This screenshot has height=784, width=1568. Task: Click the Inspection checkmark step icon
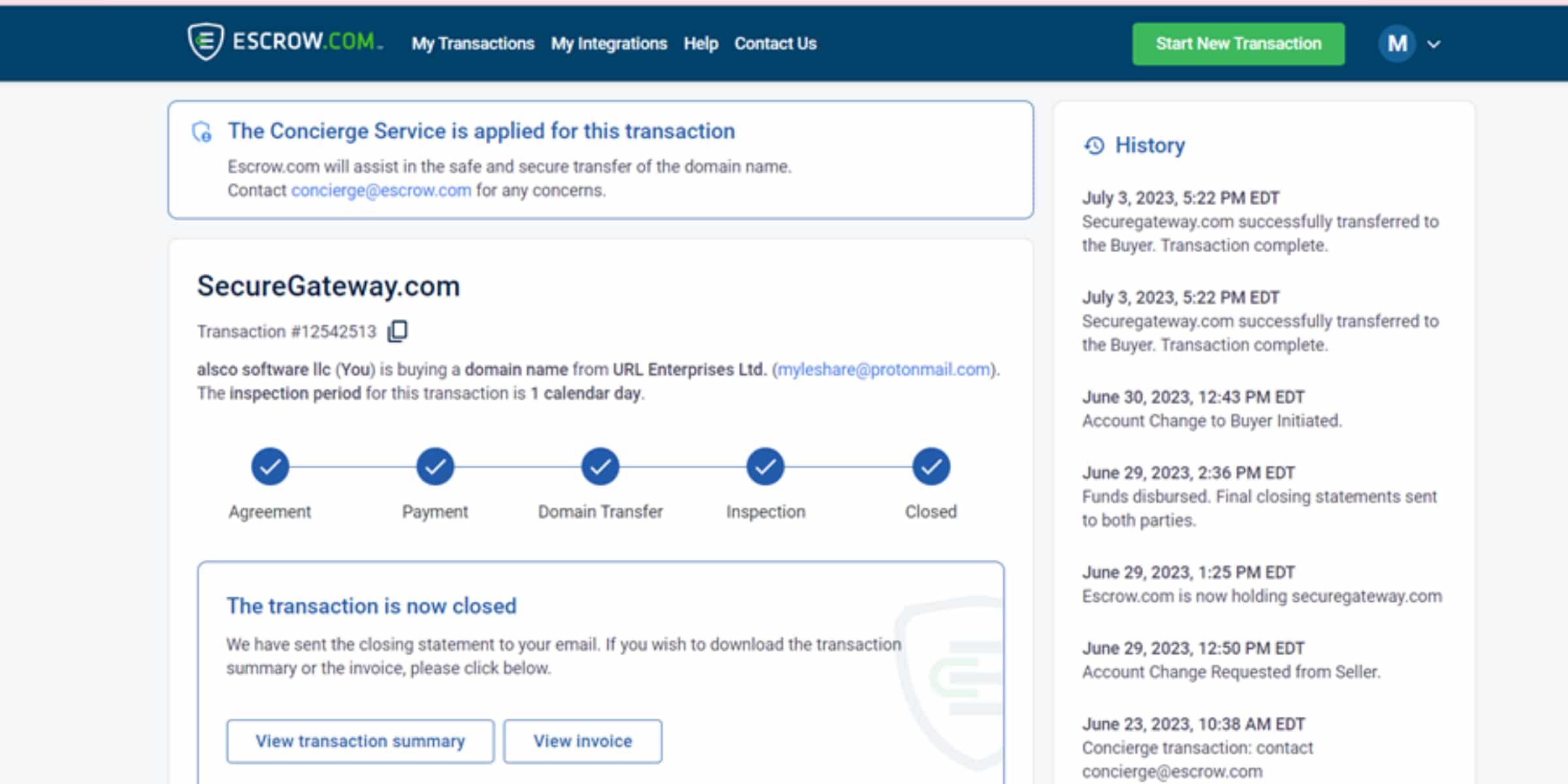(766, 466)
